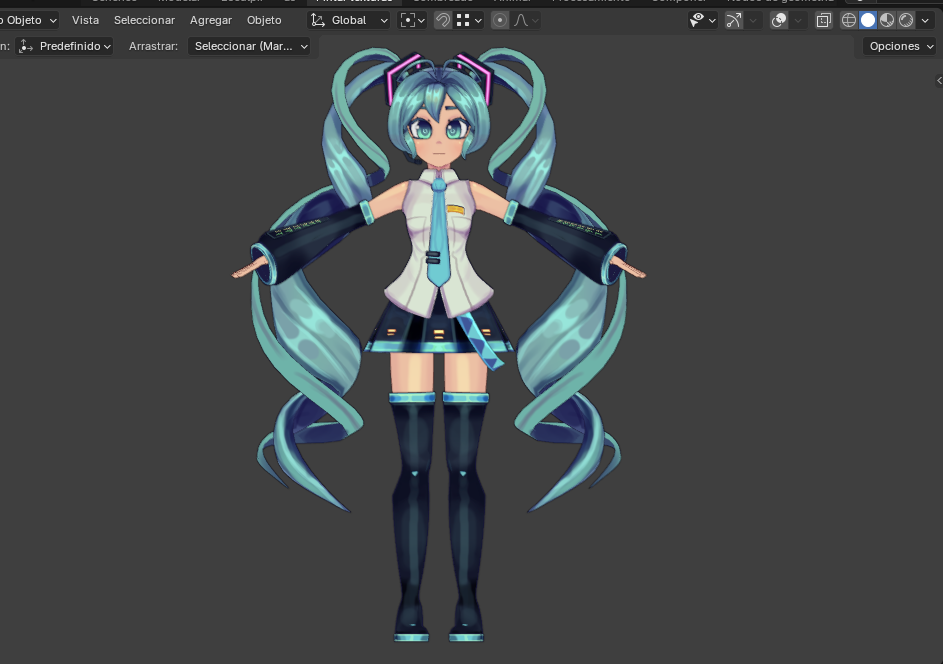
Task: Open the Global transform orientation dropdown
Action: point(349,20)
